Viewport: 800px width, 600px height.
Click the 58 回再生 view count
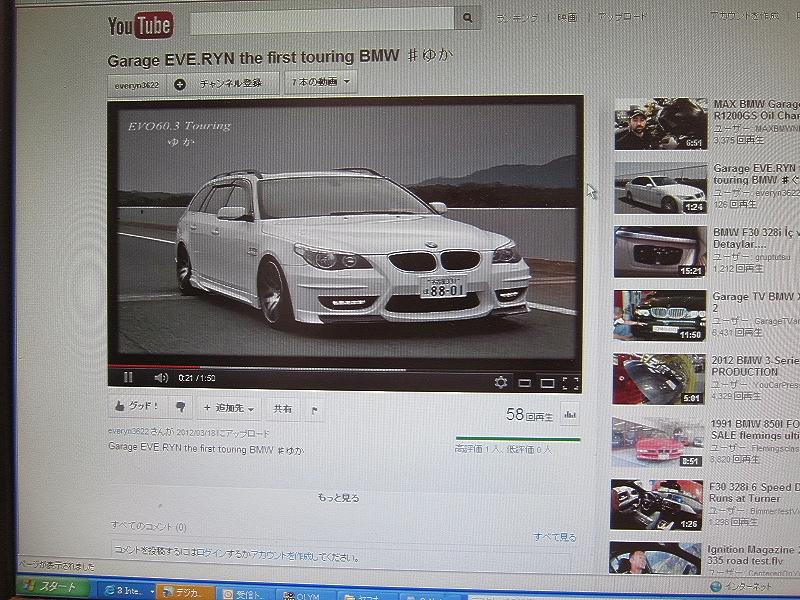530,415
